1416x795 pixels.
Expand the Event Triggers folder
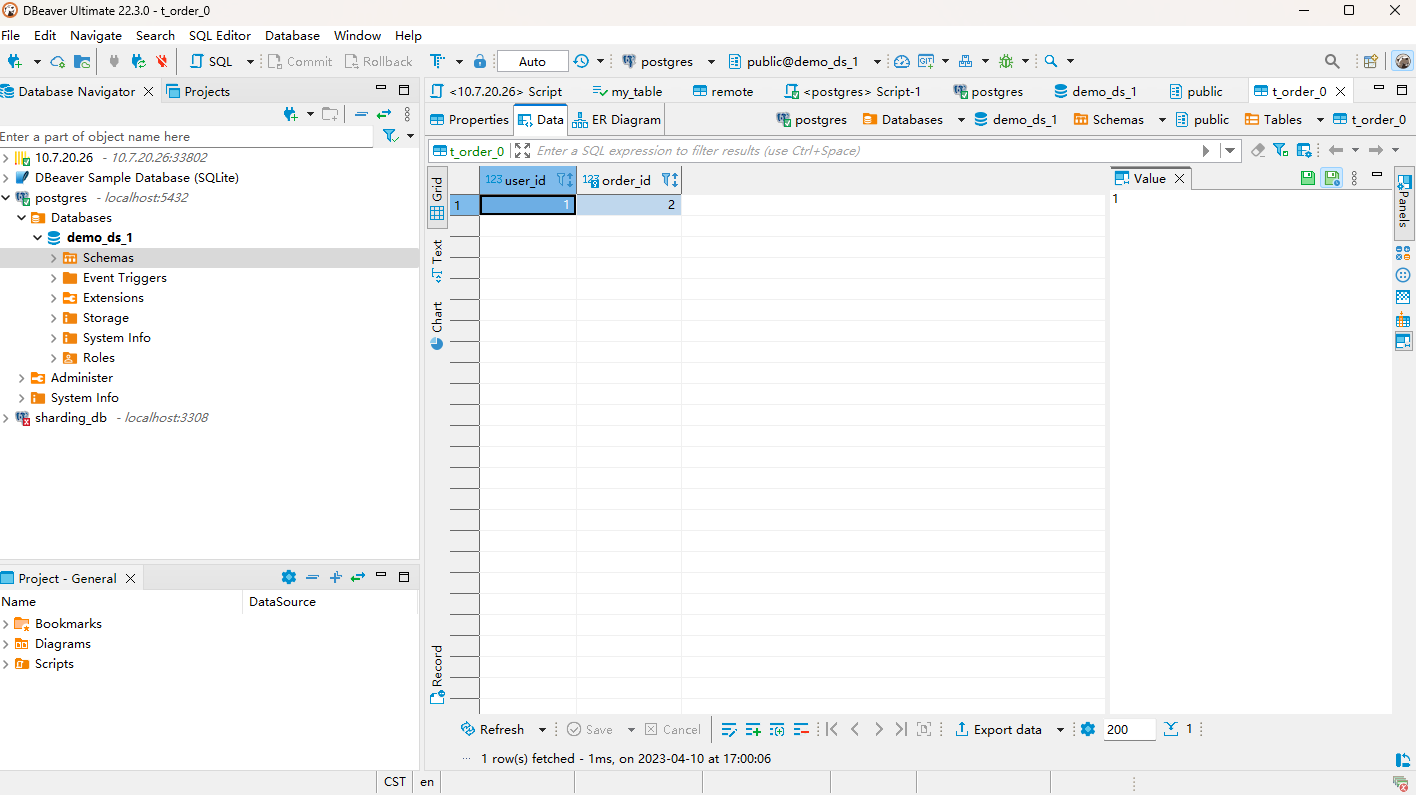tap(54, 278)
